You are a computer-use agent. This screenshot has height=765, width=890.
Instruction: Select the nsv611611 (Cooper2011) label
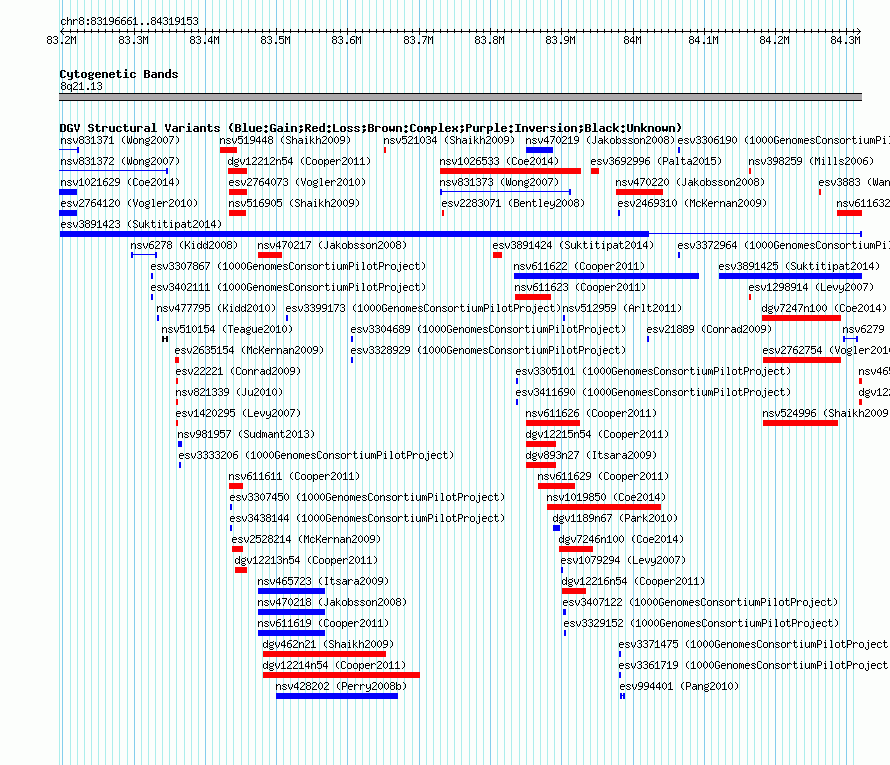point(294,476)
